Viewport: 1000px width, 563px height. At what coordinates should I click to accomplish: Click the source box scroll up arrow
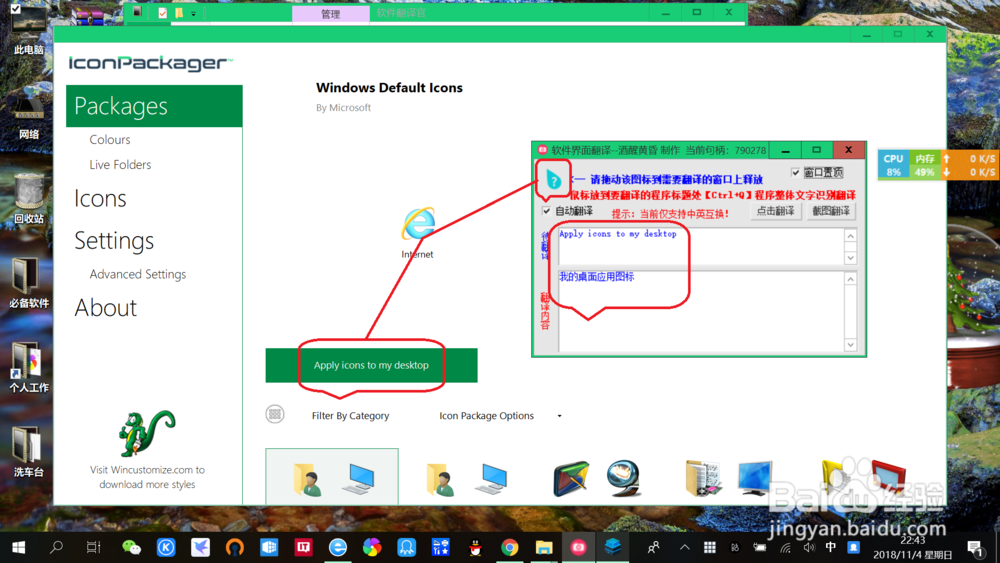850,236
